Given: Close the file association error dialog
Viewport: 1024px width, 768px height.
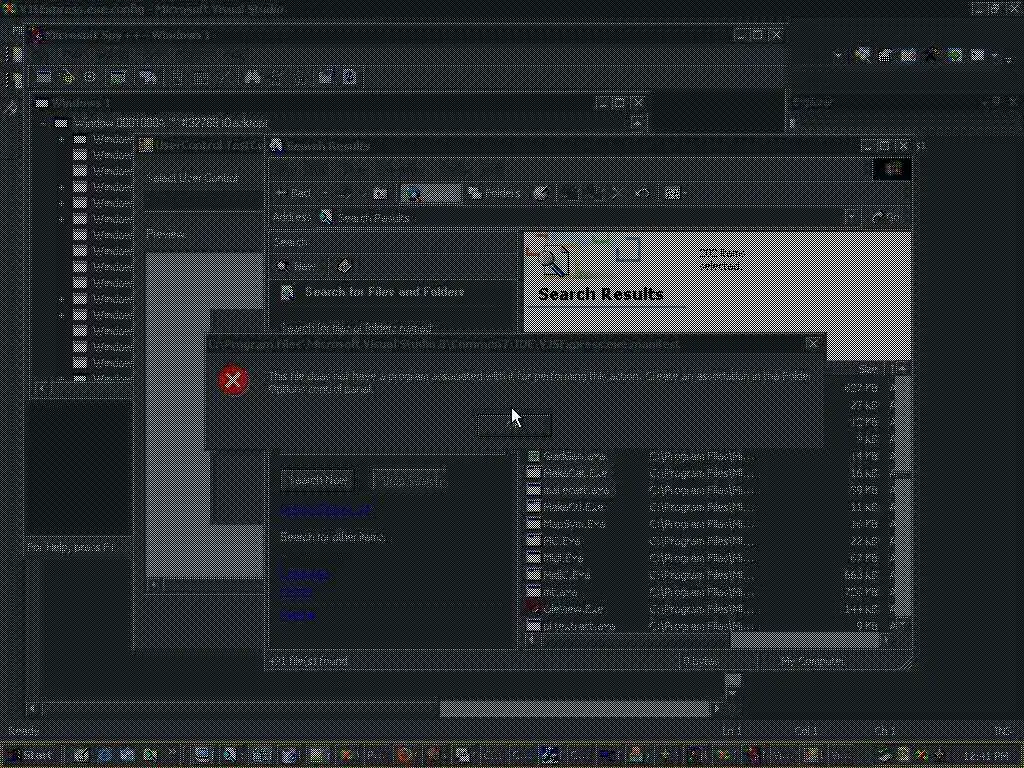Looking at the screenshot, I should tap(813, 344).
